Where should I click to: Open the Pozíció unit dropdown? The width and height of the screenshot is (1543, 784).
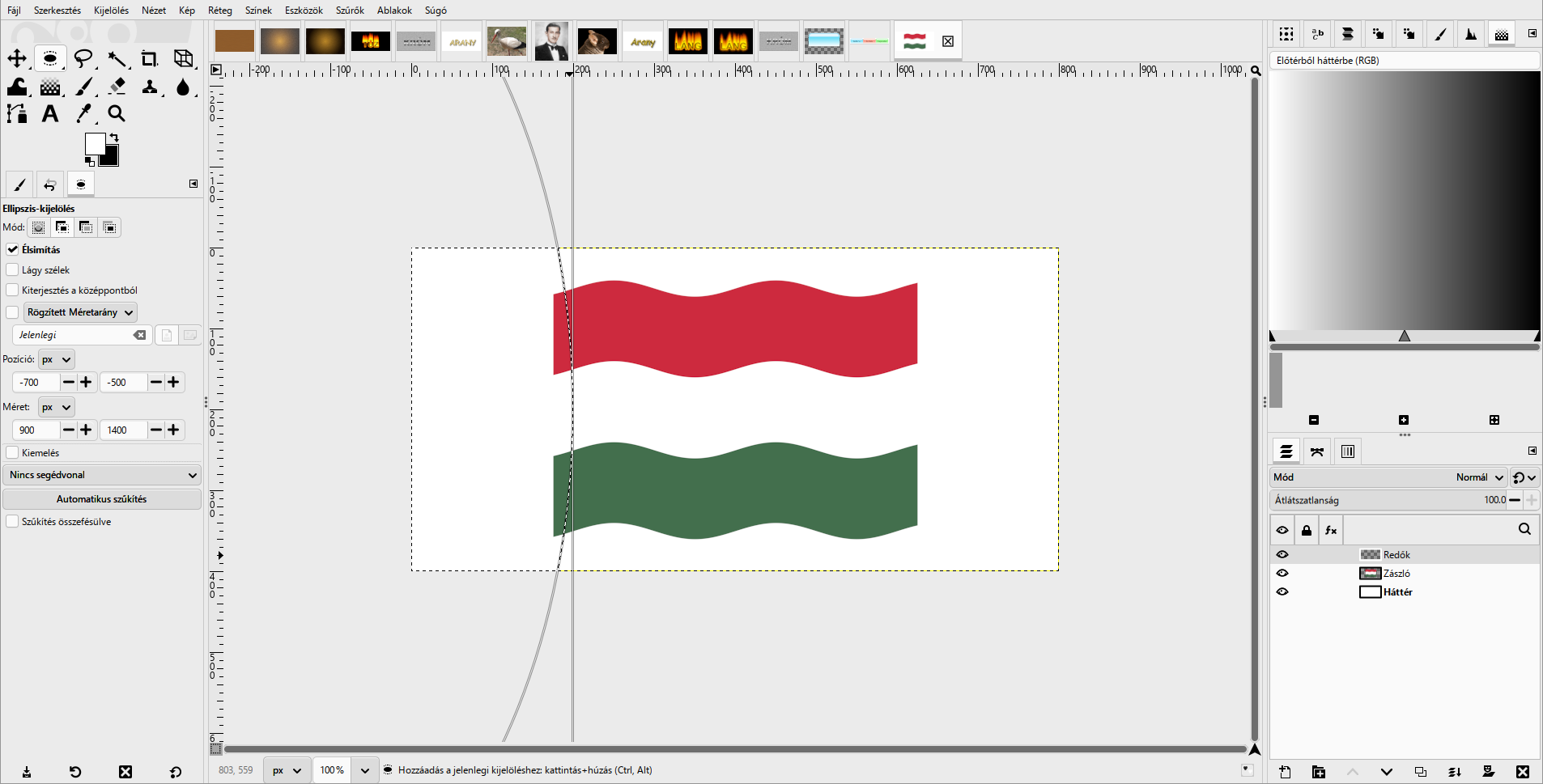click(57, 359)
